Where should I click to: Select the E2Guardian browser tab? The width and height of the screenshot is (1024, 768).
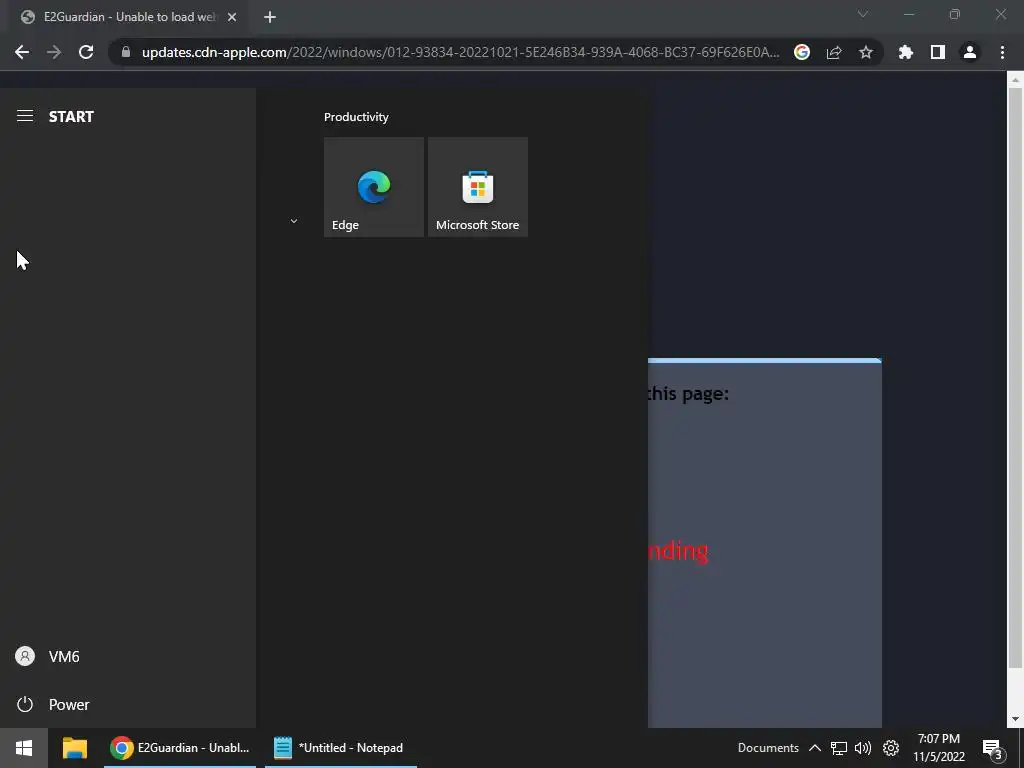click(129, 17)
